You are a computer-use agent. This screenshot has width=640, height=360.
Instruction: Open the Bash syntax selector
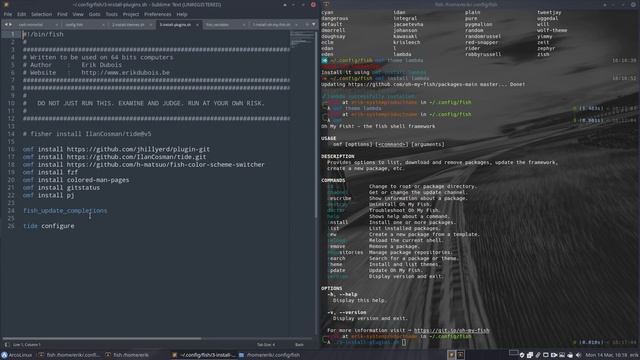click(x=299, y=344)
